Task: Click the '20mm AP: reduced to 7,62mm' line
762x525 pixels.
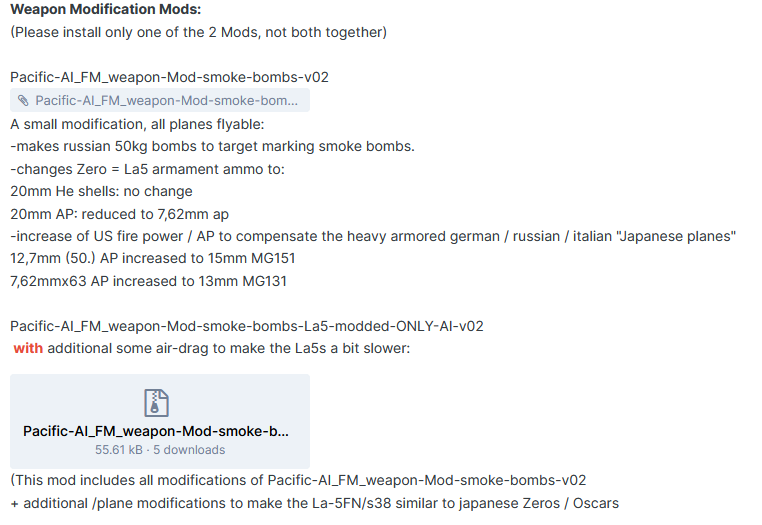Action: pos(120,214)
